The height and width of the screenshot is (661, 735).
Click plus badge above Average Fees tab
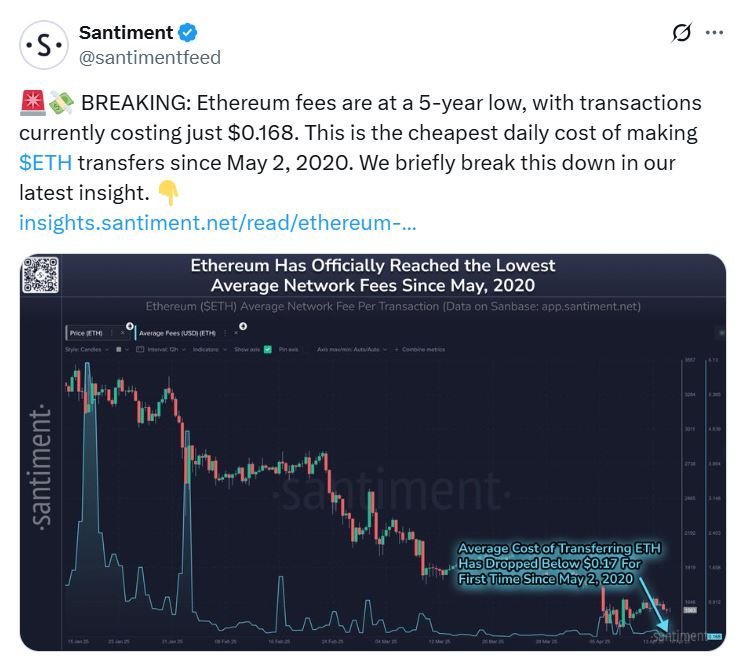(243, 325)
